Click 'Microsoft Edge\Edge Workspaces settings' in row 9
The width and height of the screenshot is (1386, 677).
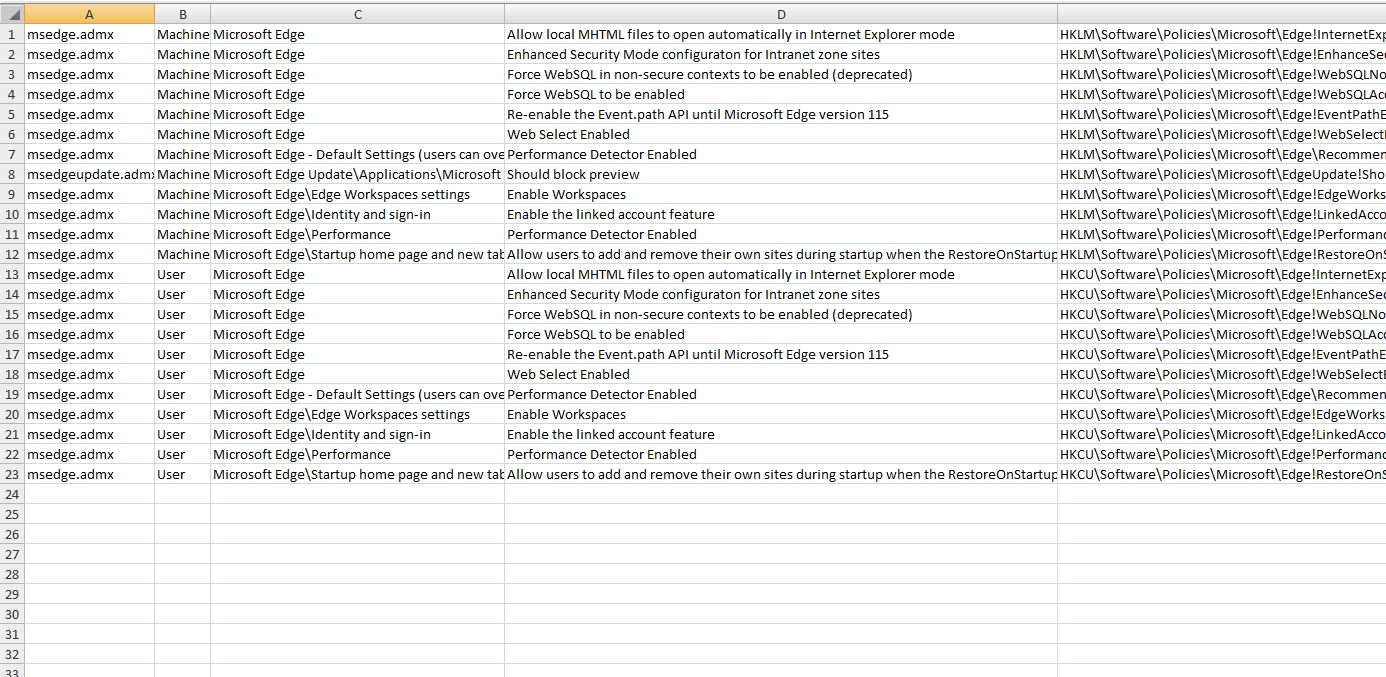point(358,194)
